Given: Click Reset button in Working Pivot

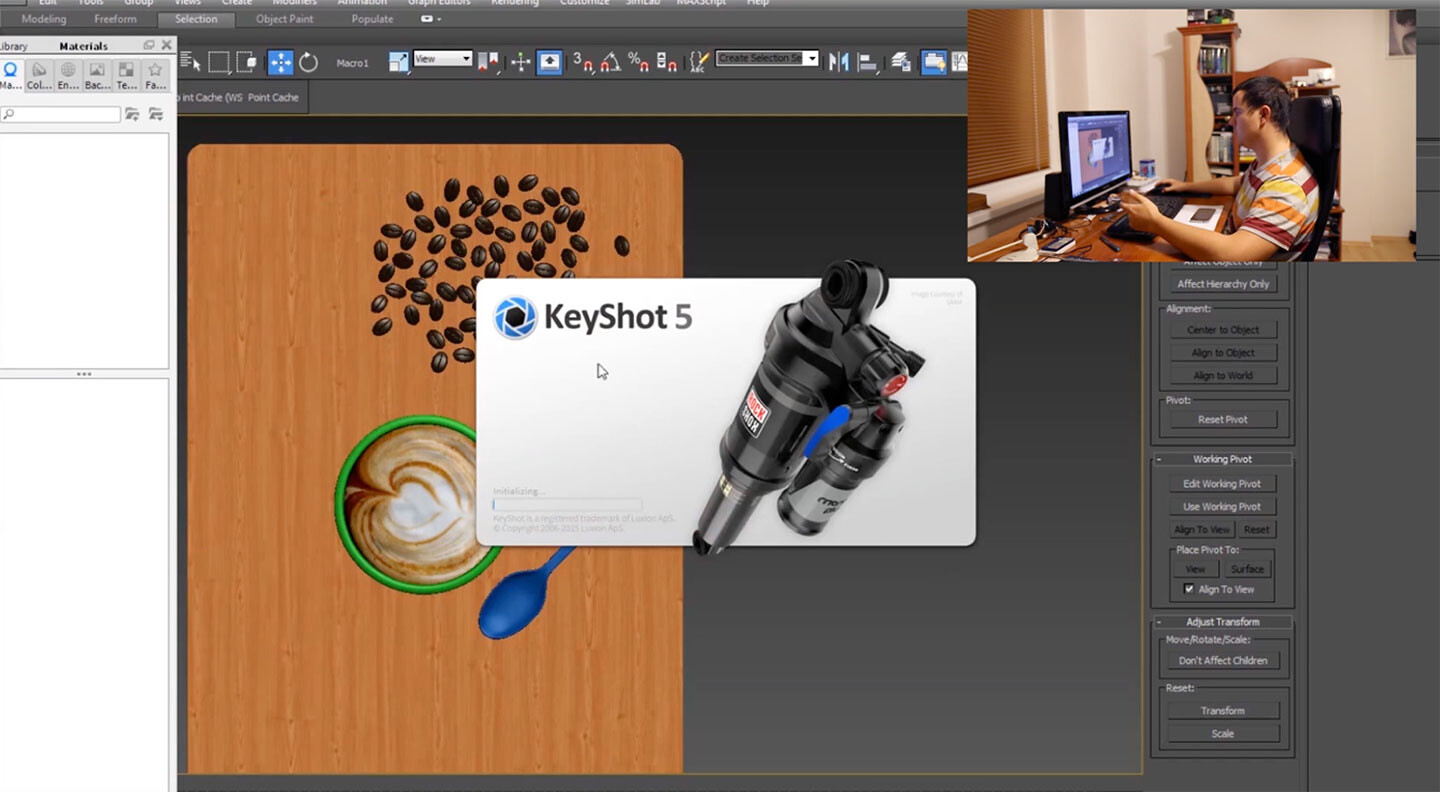Looking at the screenshot, I should (x=1257, y=530).
